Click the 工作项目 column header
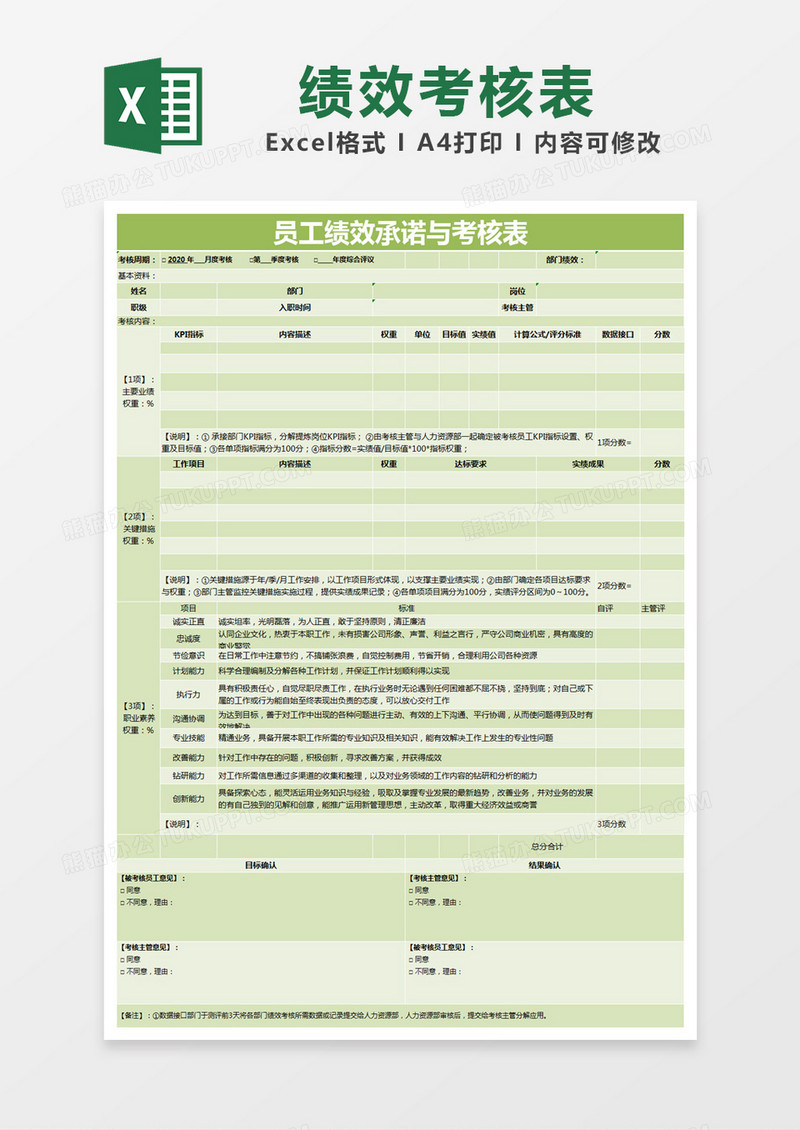Screen dimensions: 800x1130 click(189, 464)
